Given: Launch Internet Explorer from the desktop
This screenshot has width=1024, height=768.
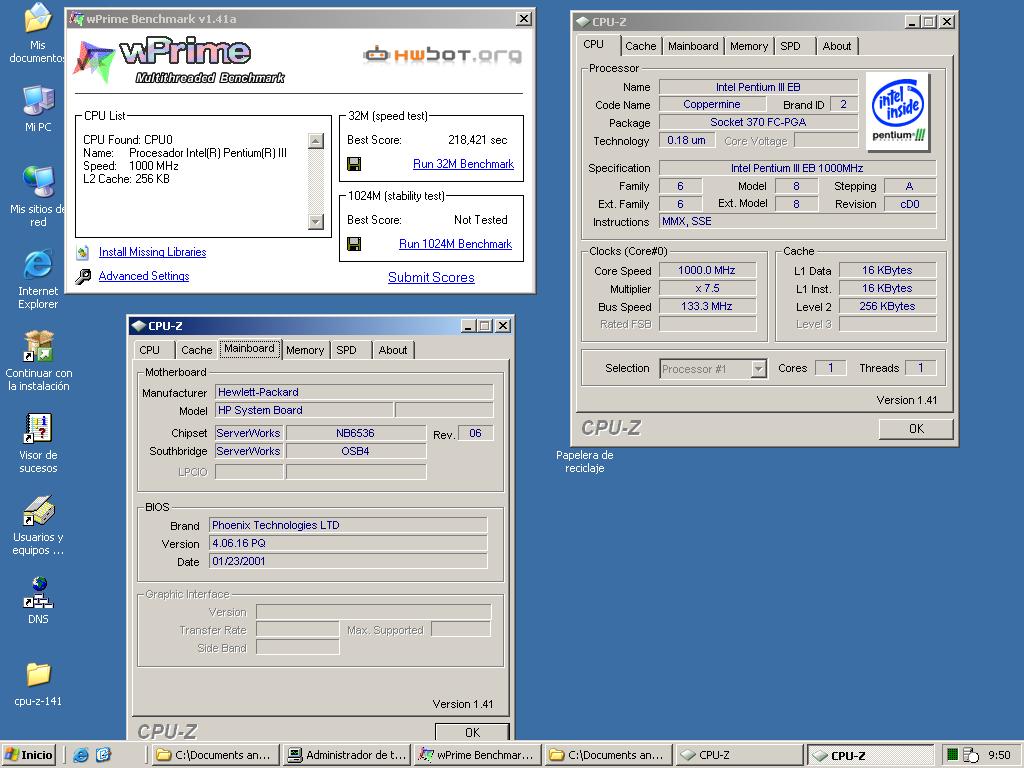Looking at the screenshot, I should (x=38, y=264).
